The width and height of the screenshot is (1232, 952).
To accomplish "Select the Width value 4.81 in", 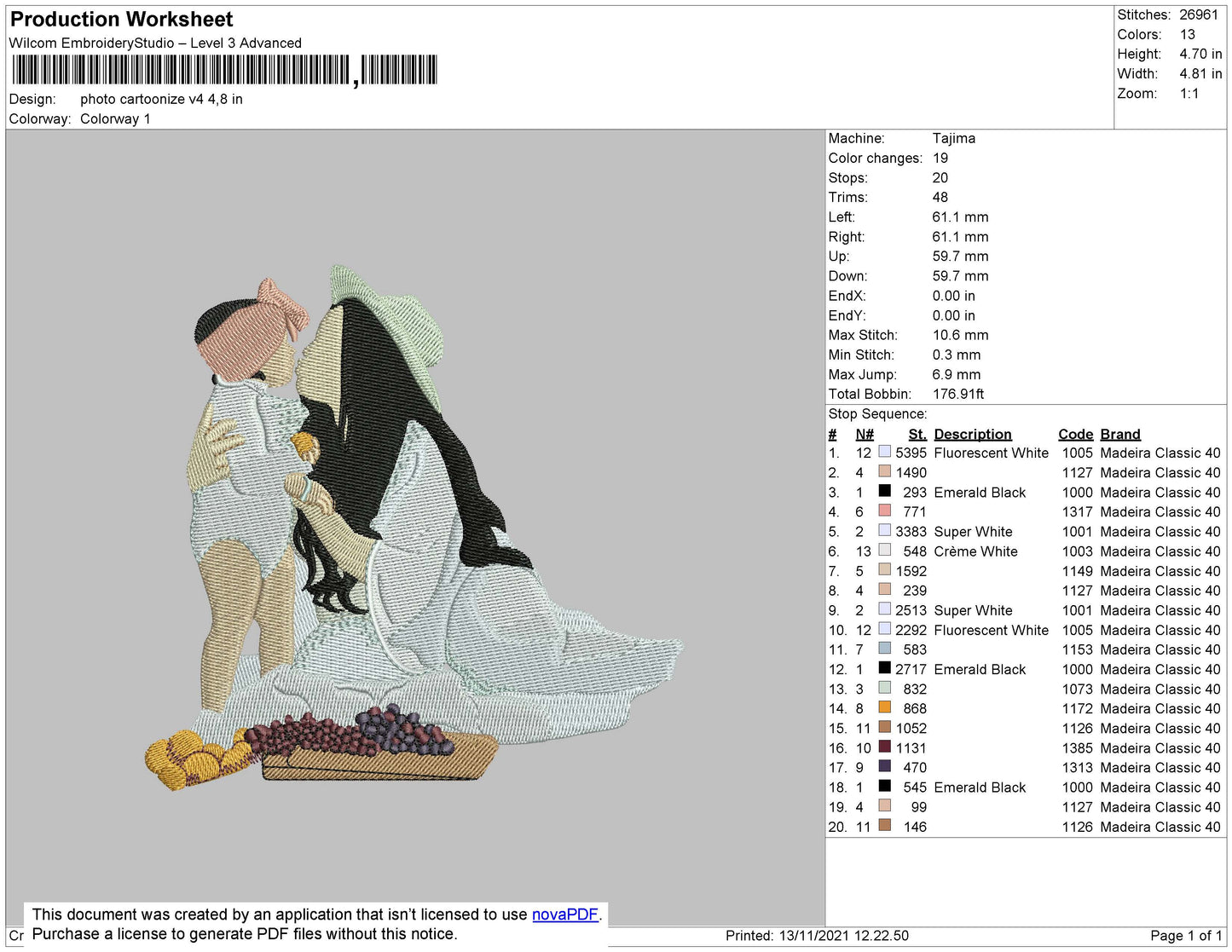I will [x=1200, y=73].
